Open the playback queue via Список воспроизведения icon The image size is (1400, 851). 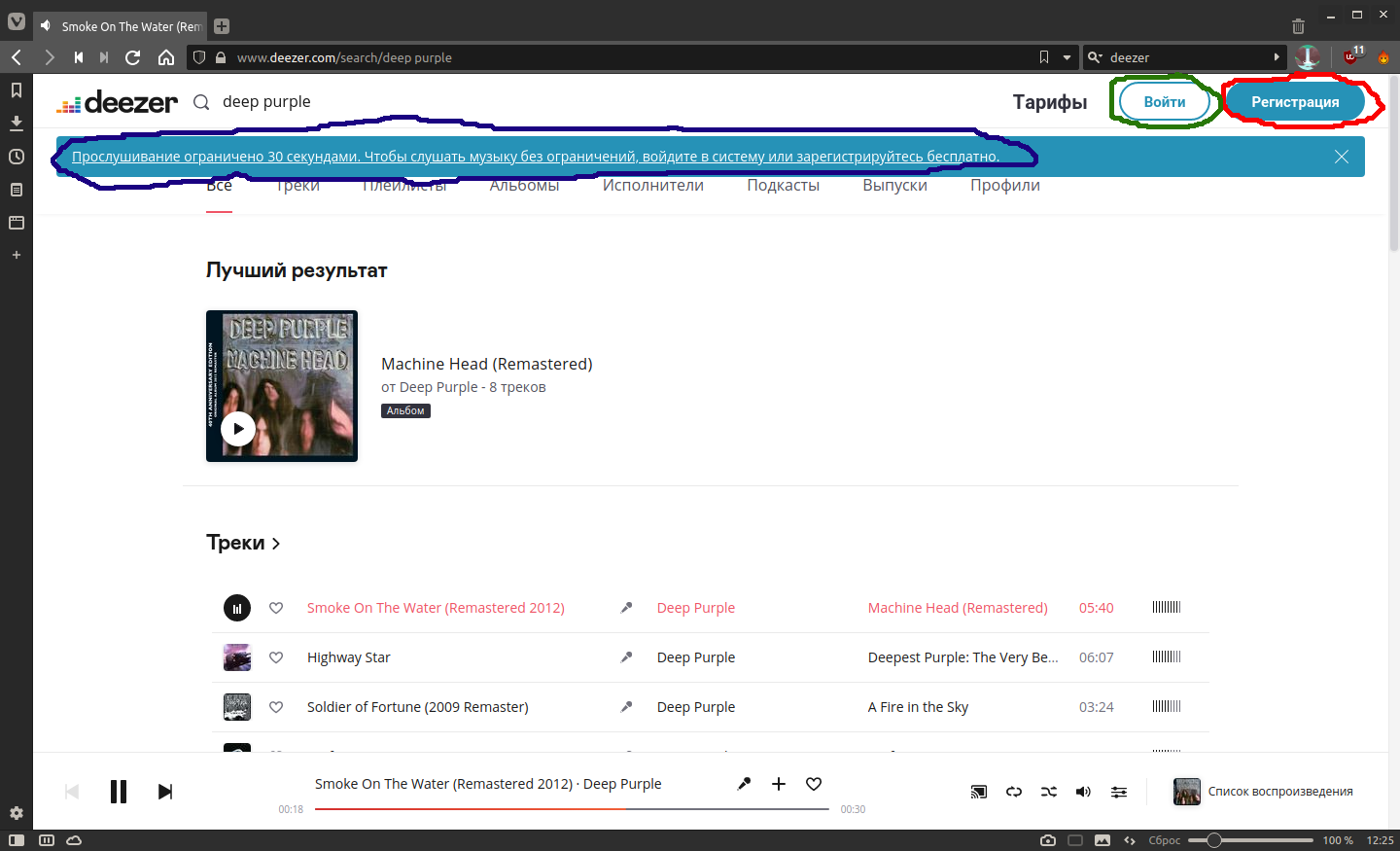[1187, 791]
